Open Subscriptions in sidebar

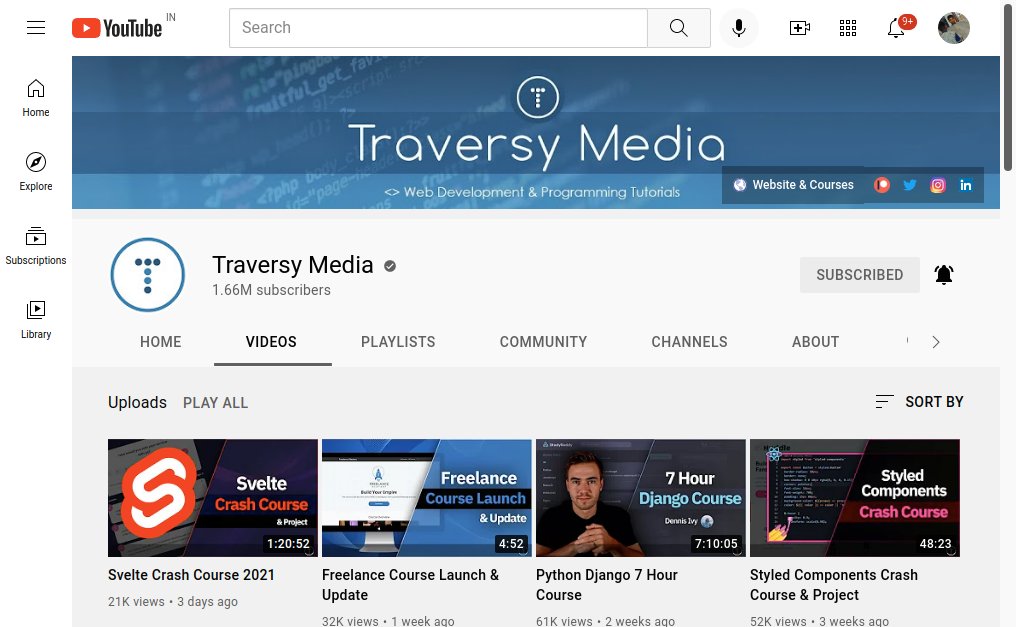pos(36,245)
